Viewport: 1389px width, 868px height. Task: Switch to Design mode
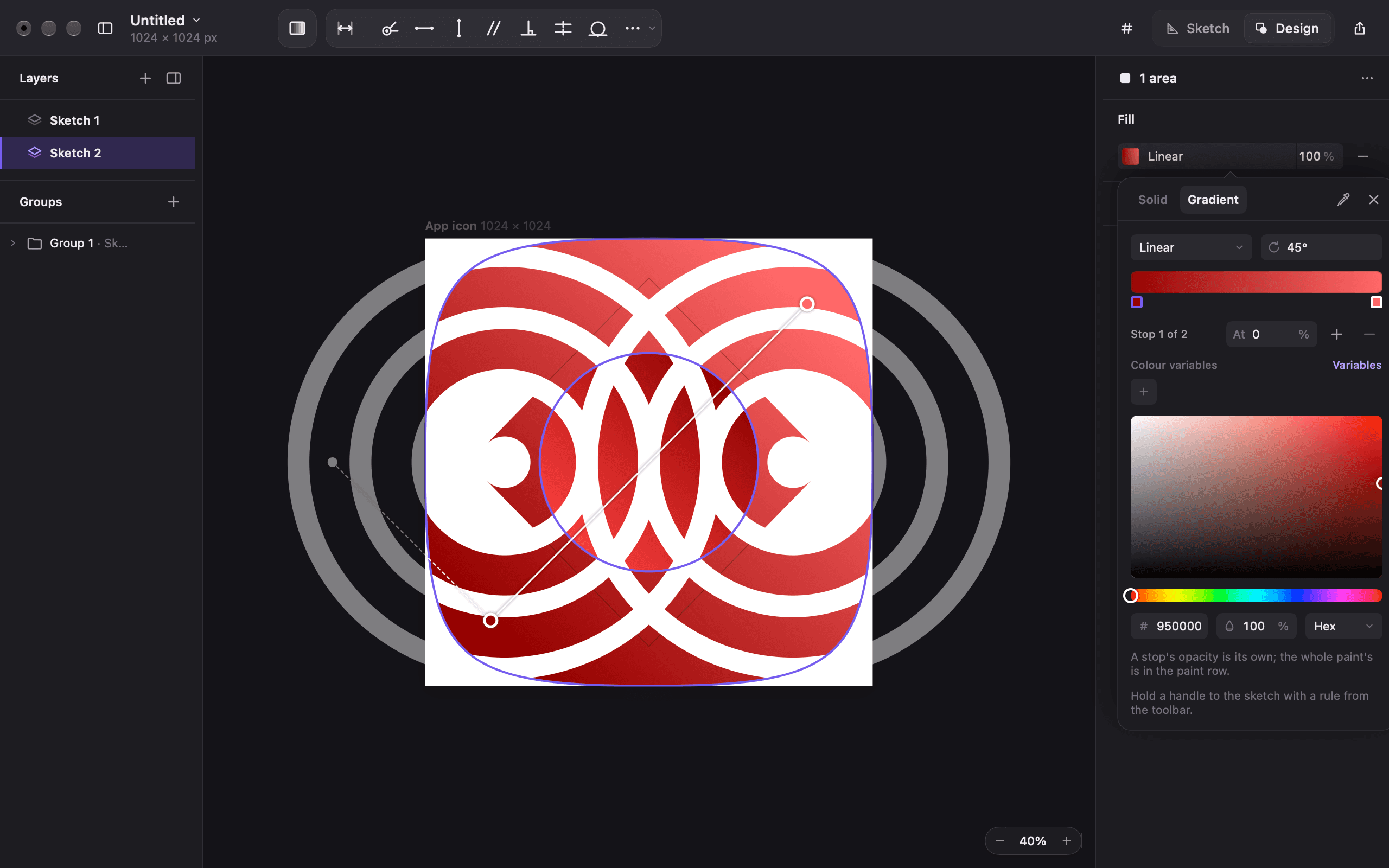point(1287,28)
